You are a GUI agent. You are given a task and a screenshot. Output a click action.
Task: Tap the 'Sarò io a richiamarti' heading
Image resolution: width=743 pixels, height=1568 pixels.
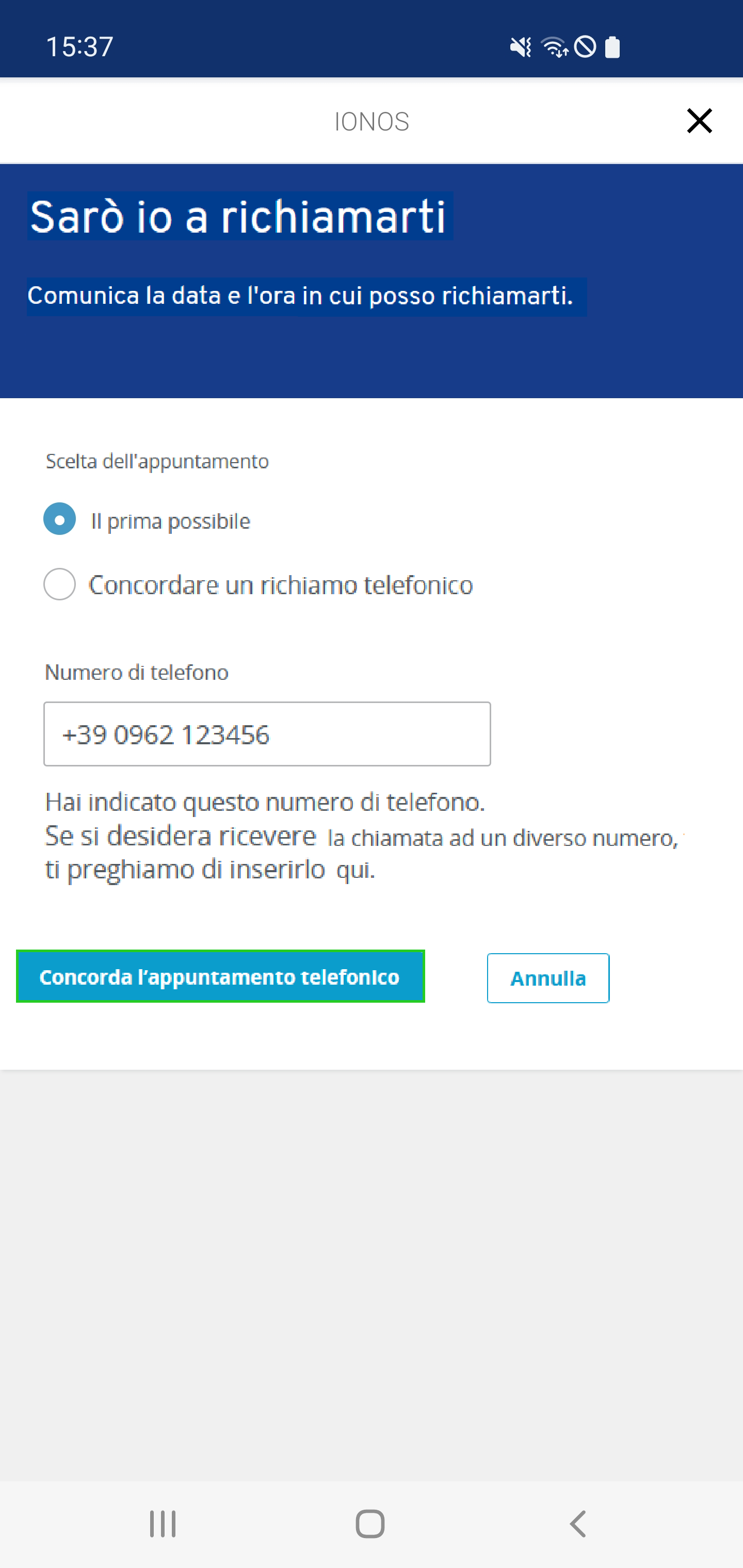[x=238, y=217]
